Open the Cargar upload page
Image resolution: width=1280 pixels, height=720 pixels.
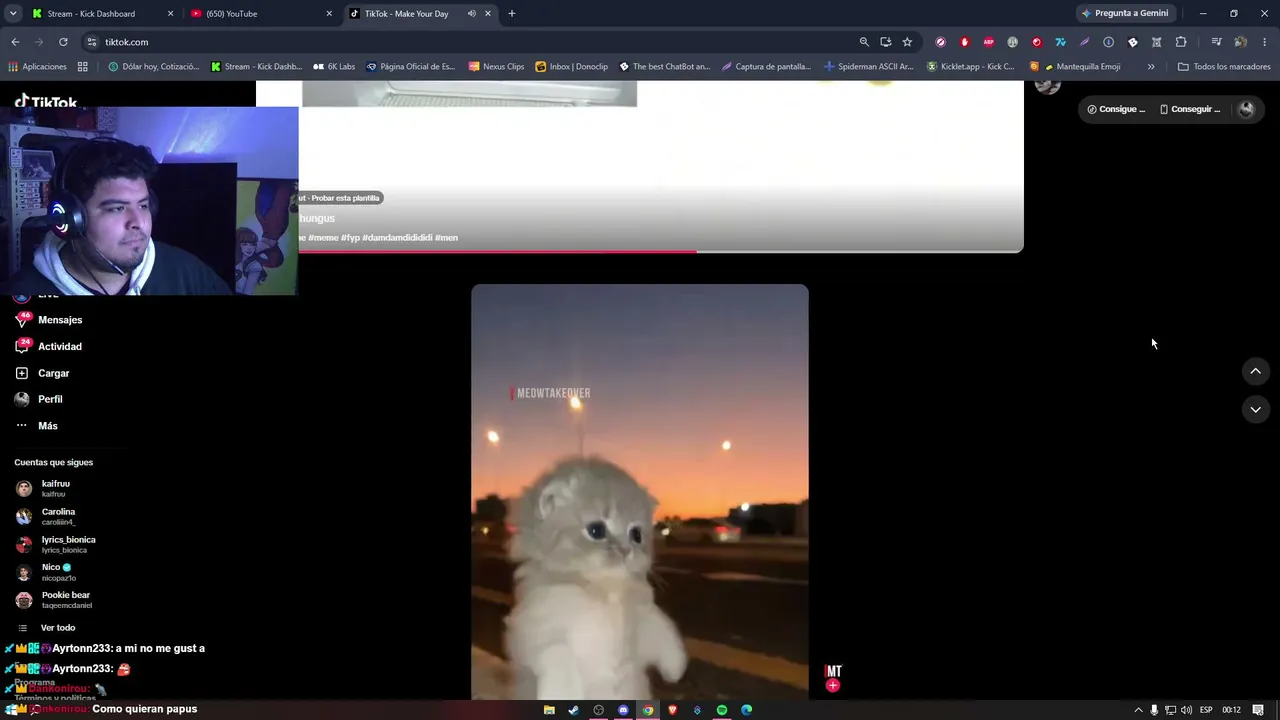click(43, 373)
